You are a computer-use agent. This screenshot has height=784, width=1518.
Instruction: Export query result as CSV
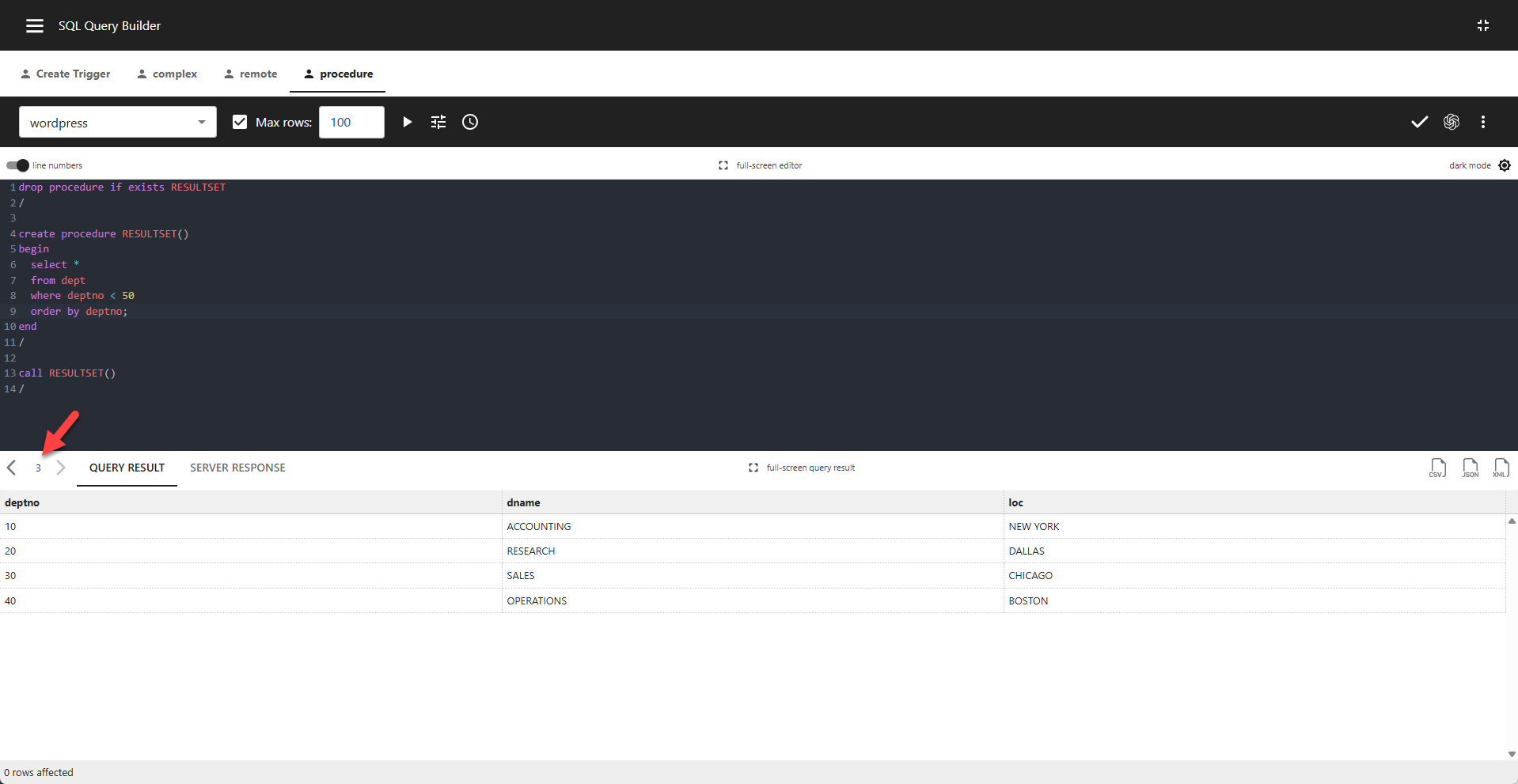1437,468
